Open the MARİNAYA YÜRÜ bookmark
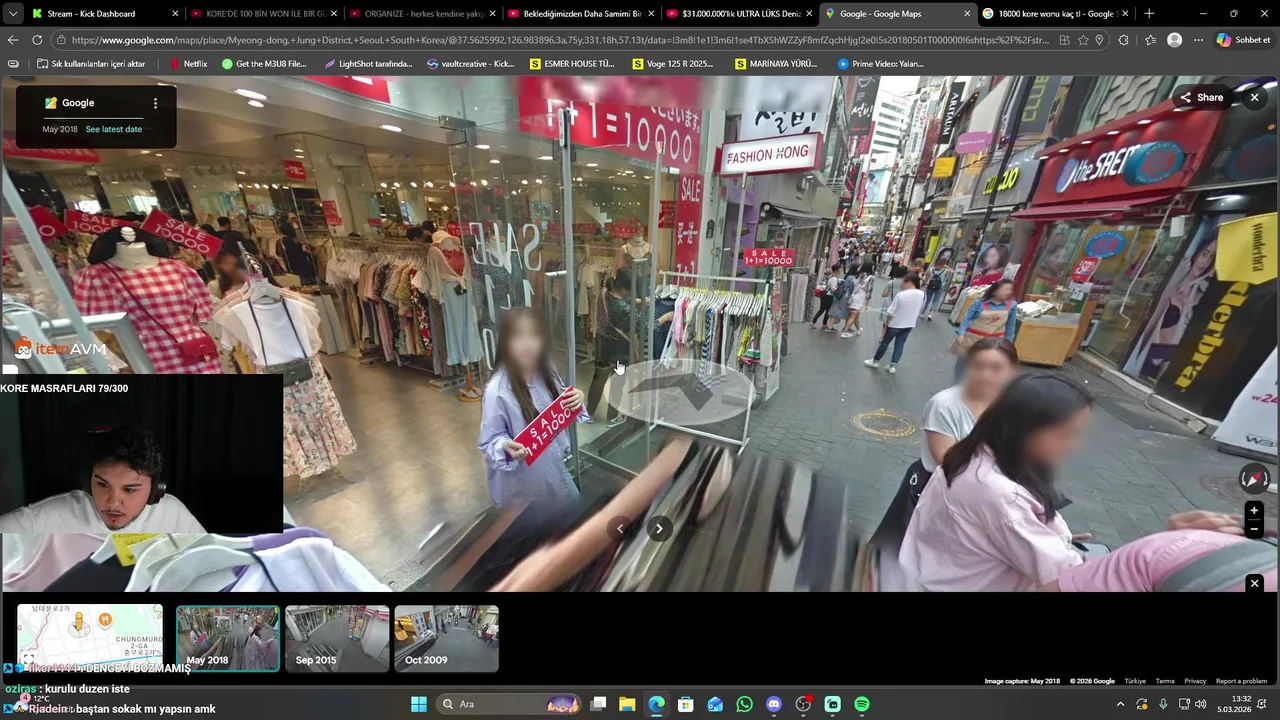This screenshot has width=1280, height=720. (x=776, y=63)
